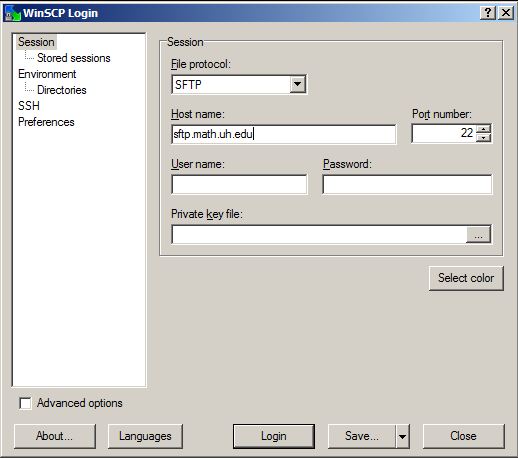518x458 pixels.
Task: Open Stored sessions in the tree
Action: [x=74, y=58]
